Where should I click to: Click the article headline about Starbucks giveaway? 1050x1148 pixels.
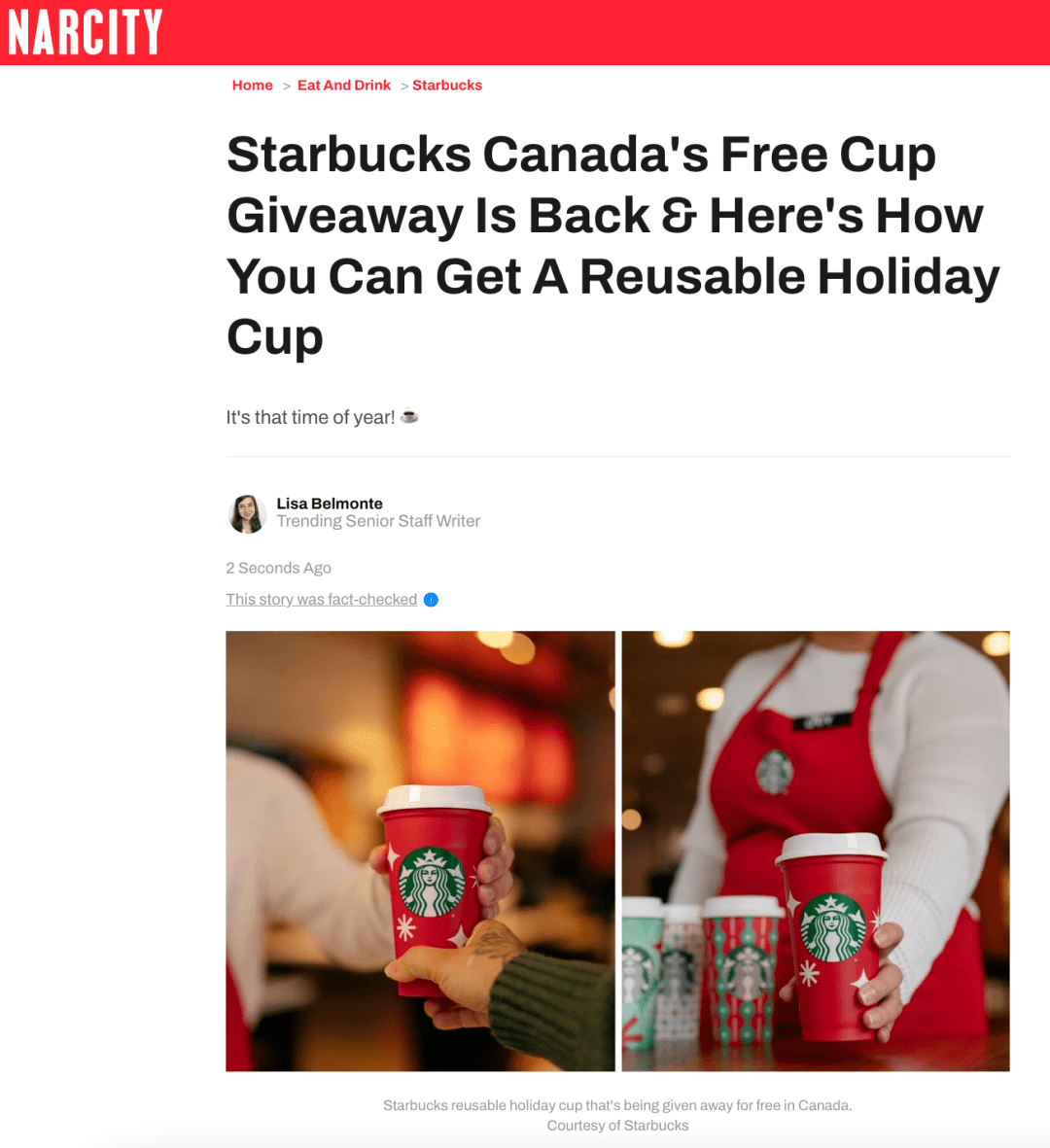[613, 245]
